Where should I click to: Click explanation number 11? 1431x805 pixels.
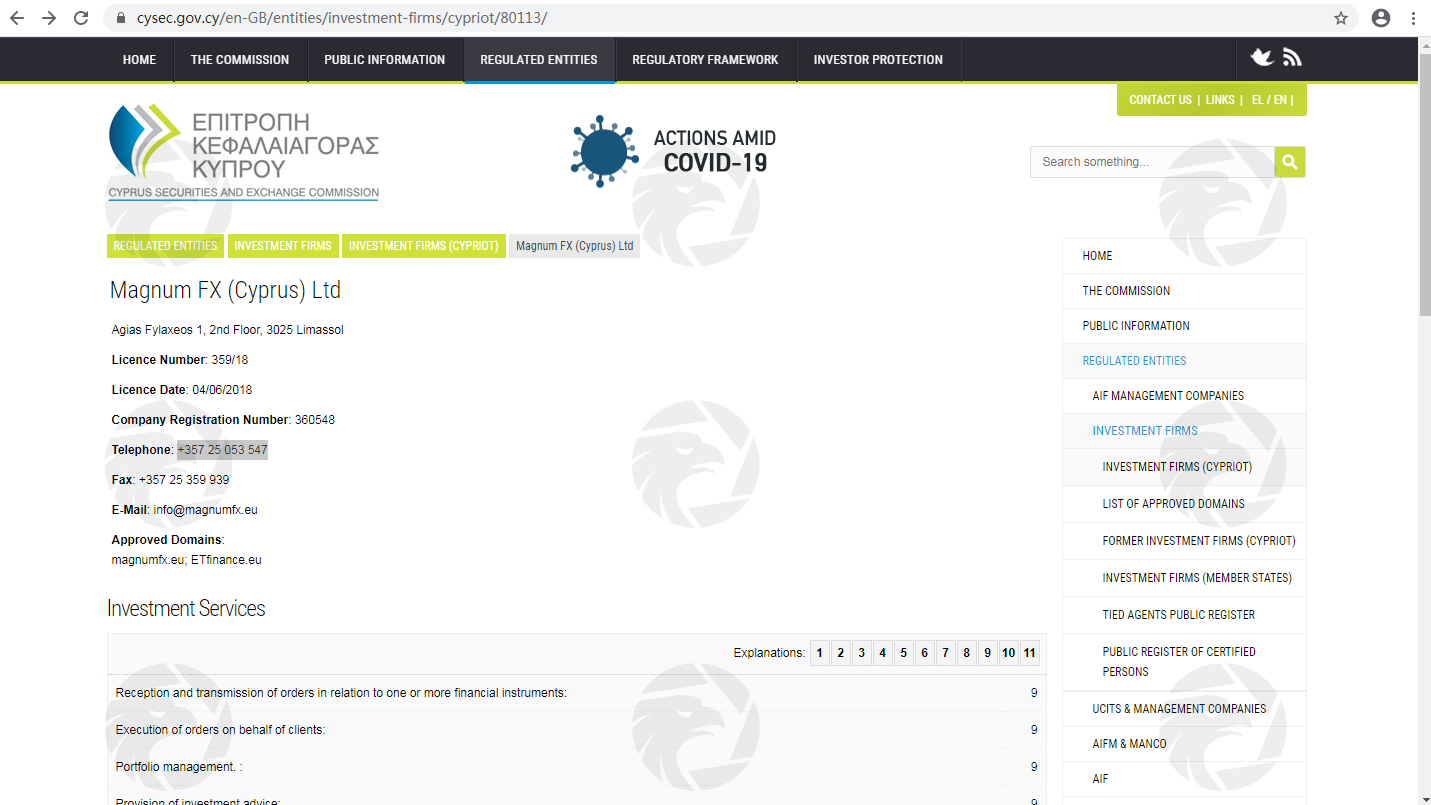[1030, 653]
